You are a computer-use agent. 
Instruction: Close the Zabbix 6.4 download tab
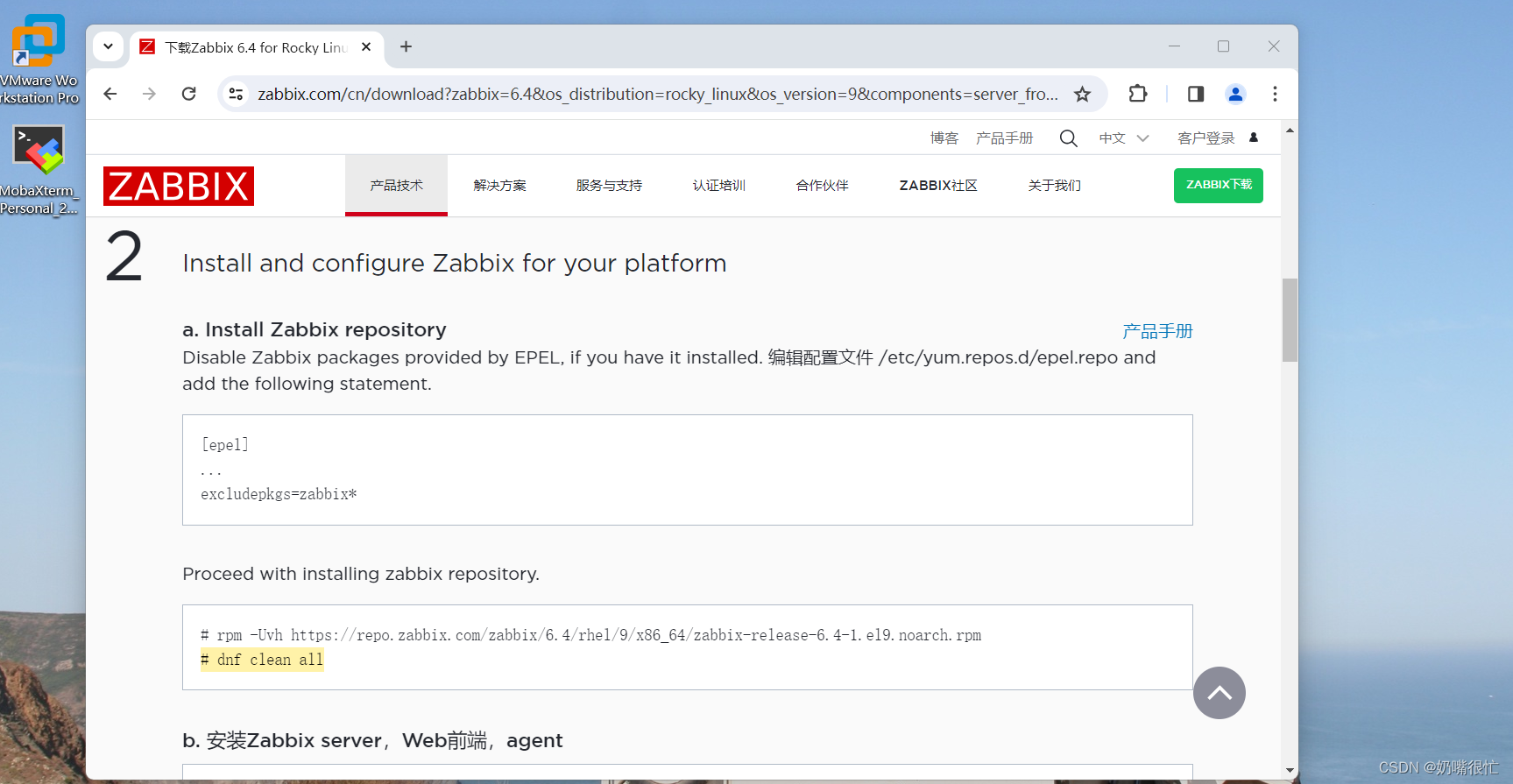point(366,46)
